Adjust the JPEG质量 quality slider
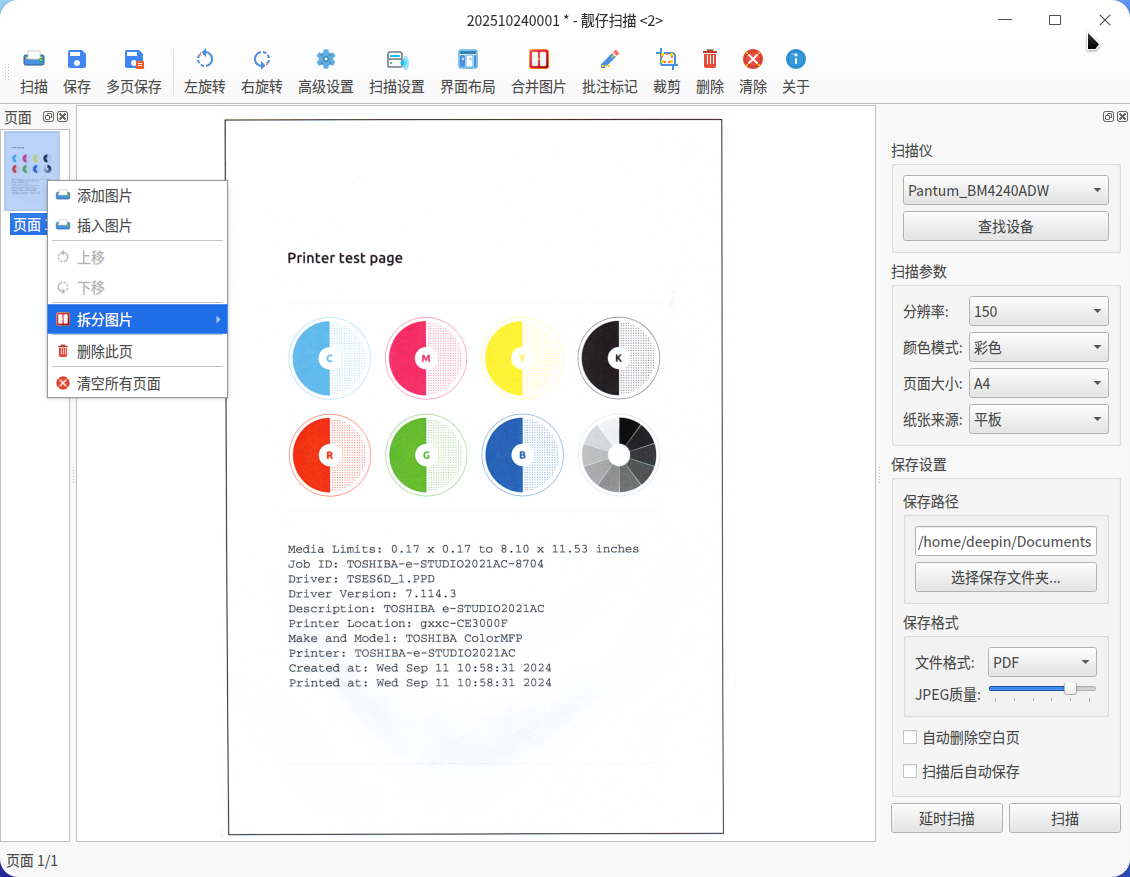 1042,690
